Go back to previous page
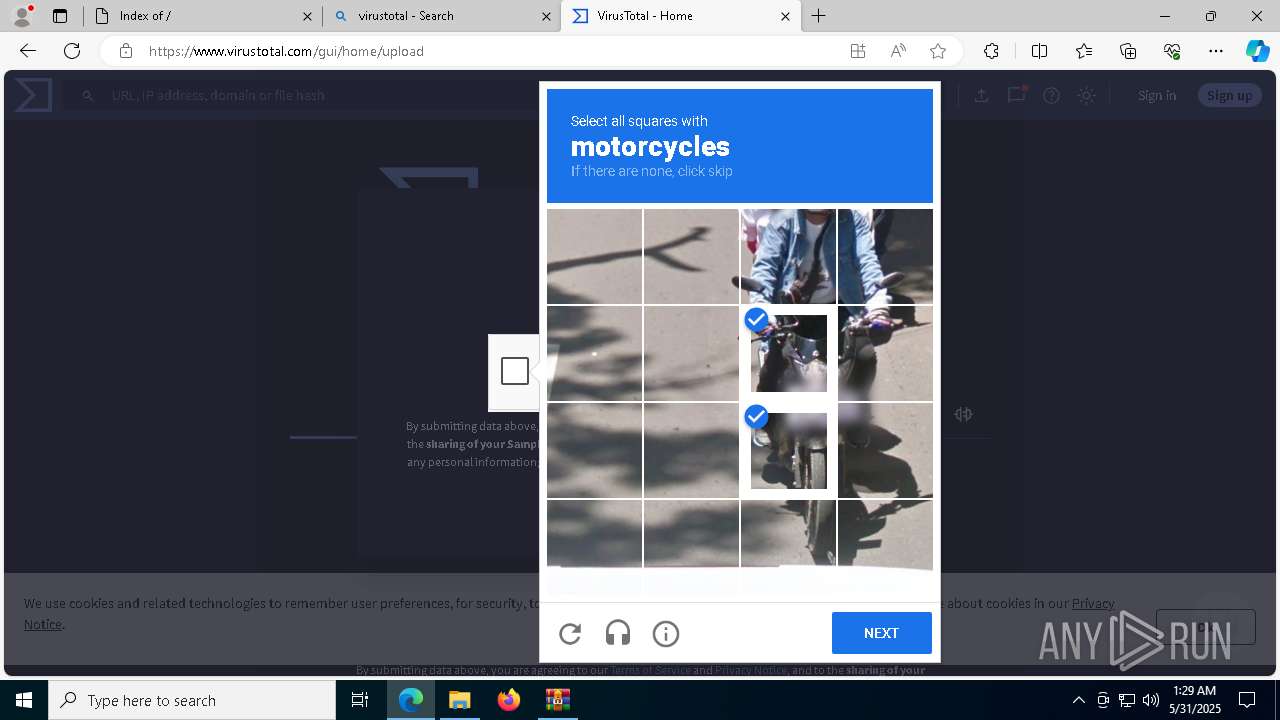Screen dimensions: 1280x720 tap(28, 51)
